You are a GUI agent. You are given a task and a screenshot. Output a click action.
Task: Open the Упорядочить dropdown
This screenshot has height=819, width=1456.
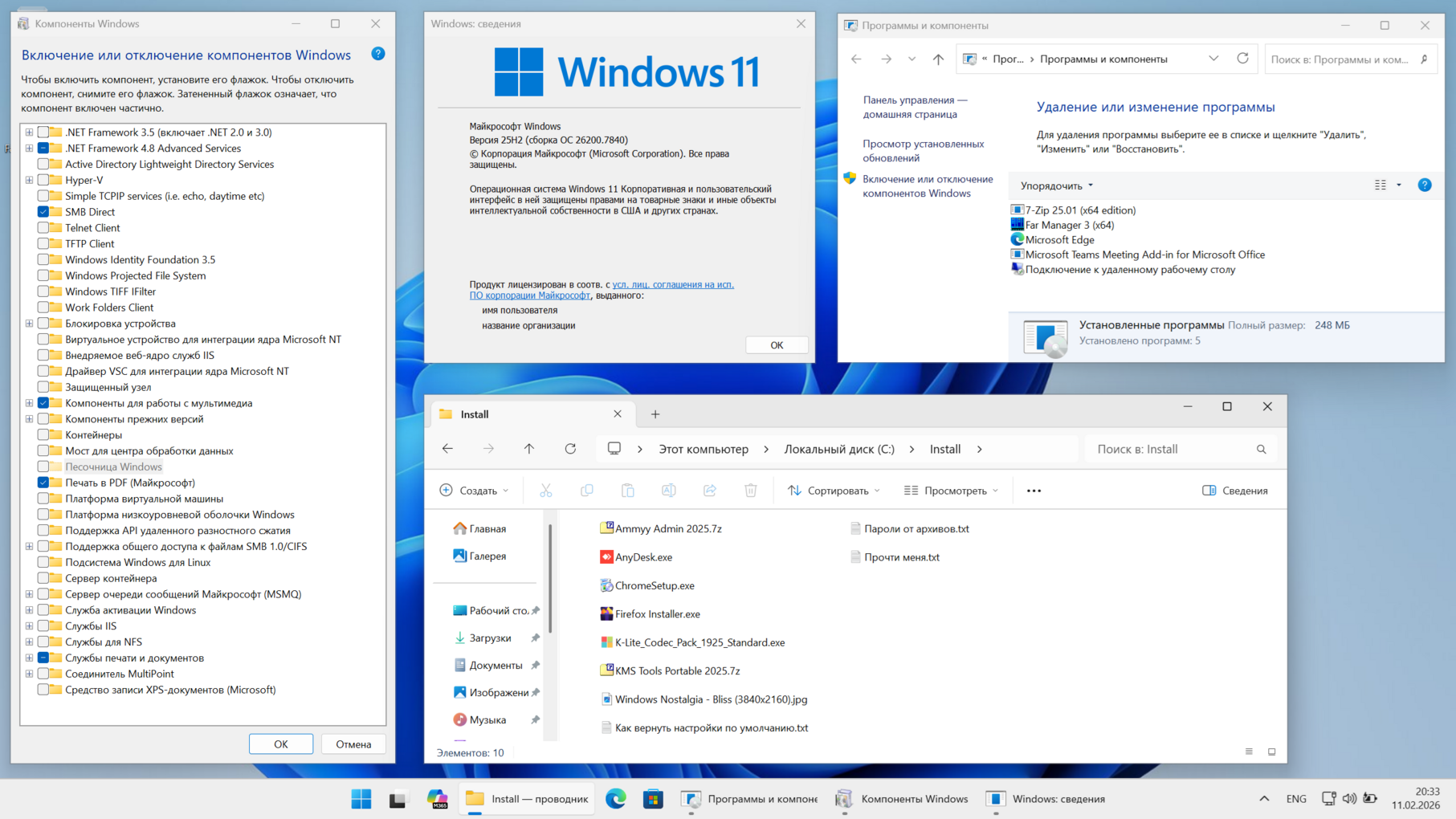pyautogui.click(x=1056, y=185)
